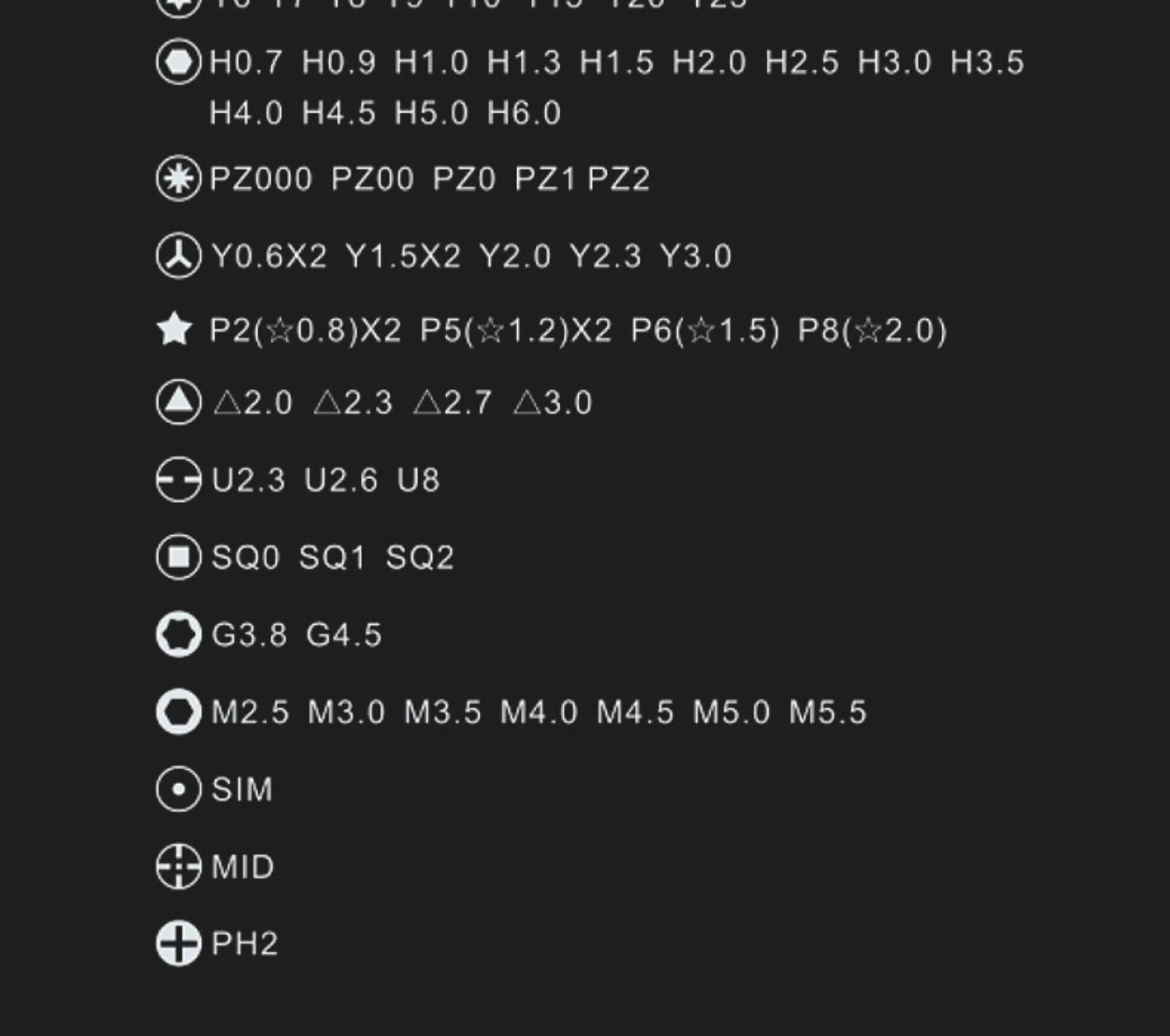Click the circled triangle bit icon
Image resolution: width=1170 pixels, height=1036 pixels.
[x=179, y=403]
